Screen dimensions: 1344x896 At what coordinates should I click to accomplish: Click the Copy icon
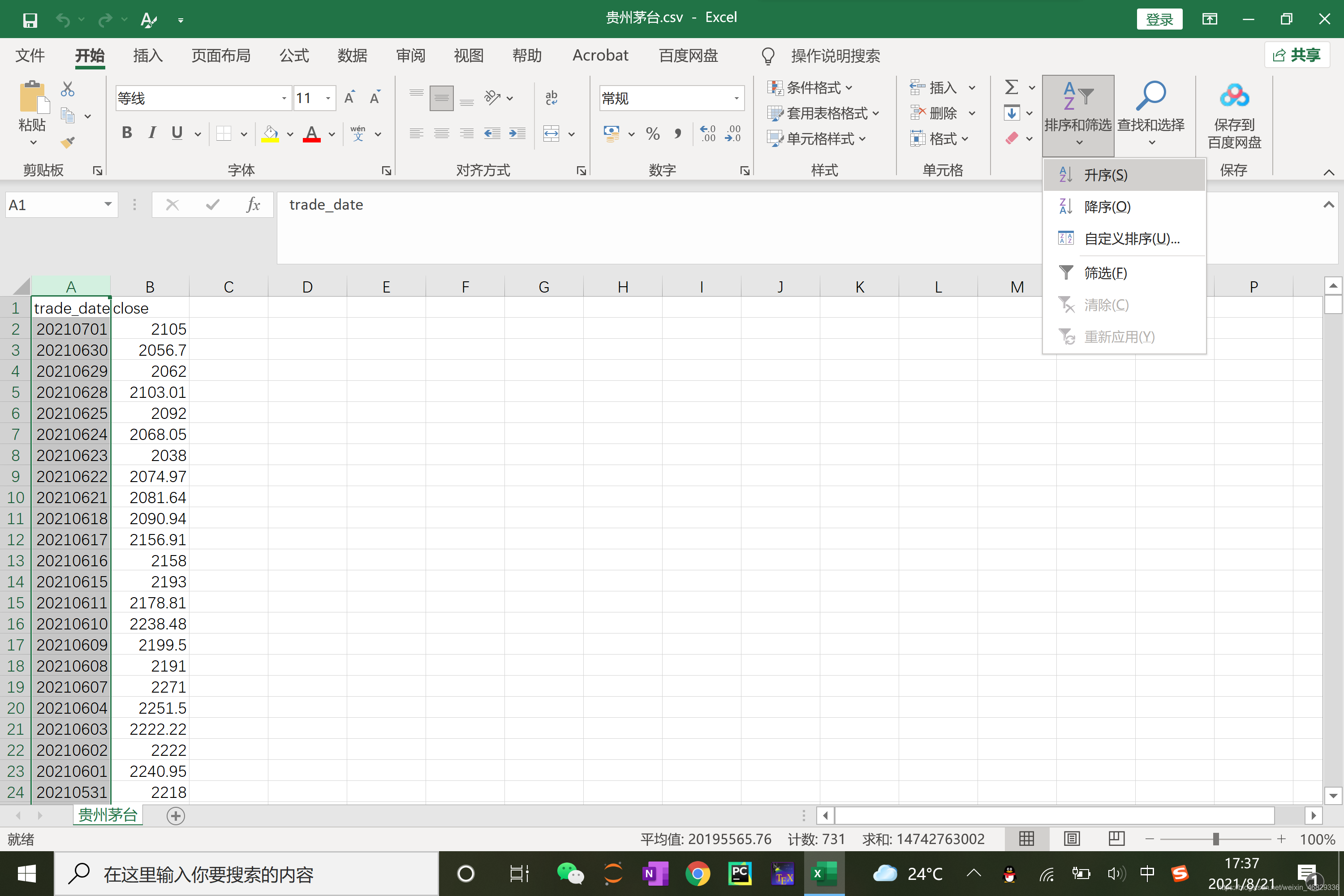[x=68, y=116]
